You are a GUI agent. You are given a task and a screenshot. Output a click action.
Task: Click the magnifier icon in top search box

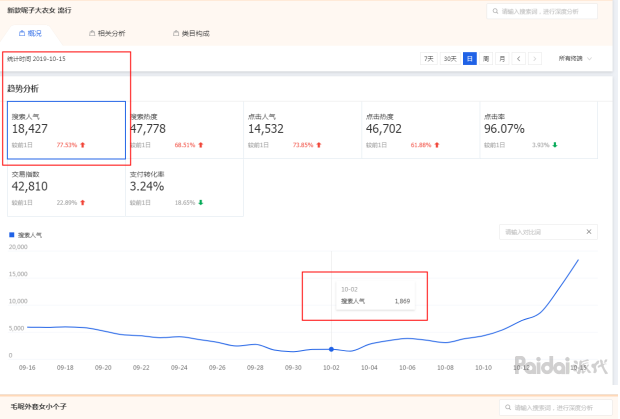pyautogui.click(x=495, y=11)
